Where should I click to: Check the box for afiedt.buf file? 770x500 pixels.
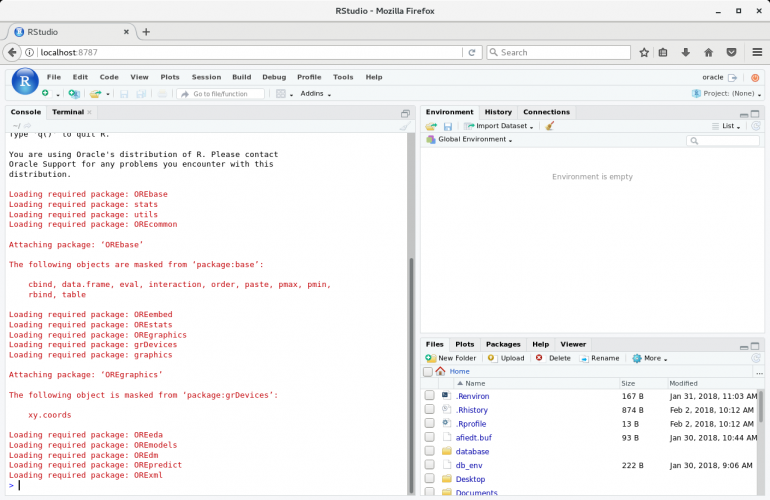tap(430, 437)
